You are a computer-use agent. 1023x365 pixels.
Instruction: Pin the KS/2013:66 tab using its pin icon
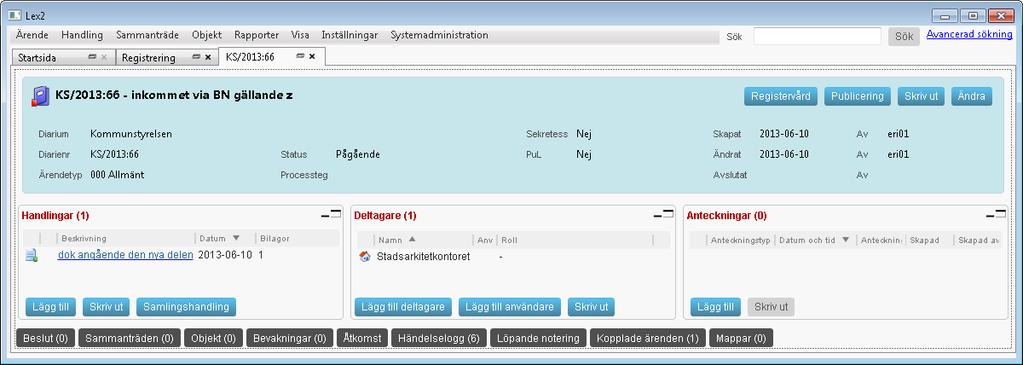(x=300, y=57)
